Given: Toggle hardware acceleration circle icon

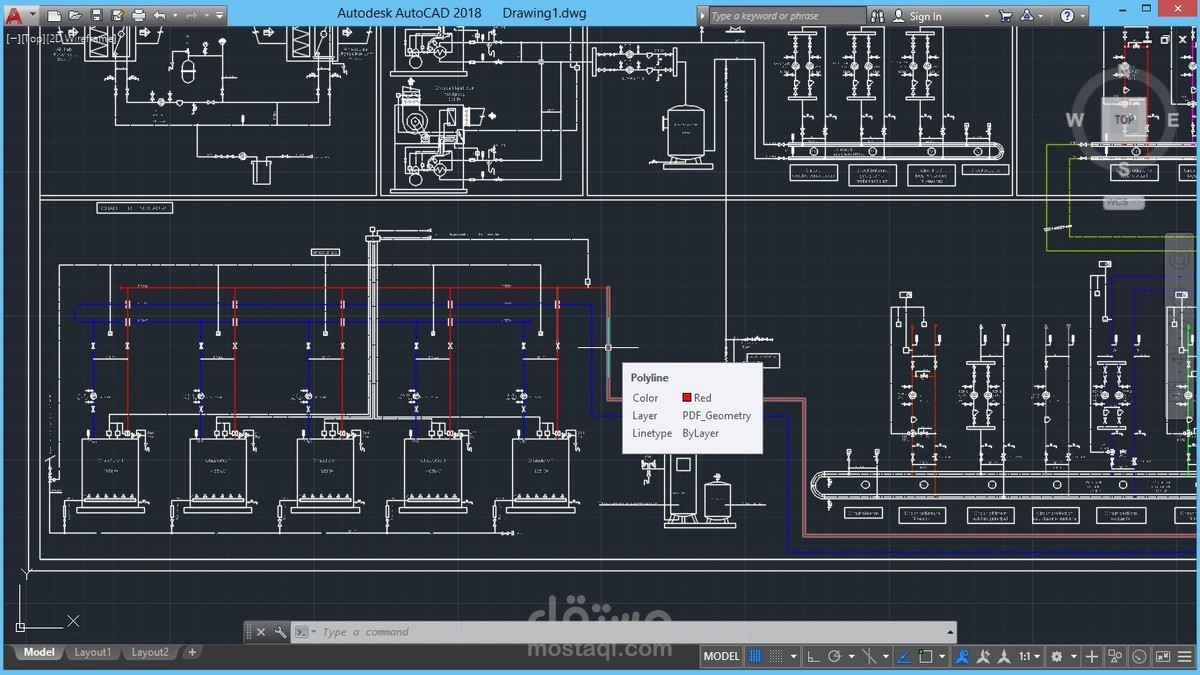Looking at the screenshot, I should [1140, 657].
